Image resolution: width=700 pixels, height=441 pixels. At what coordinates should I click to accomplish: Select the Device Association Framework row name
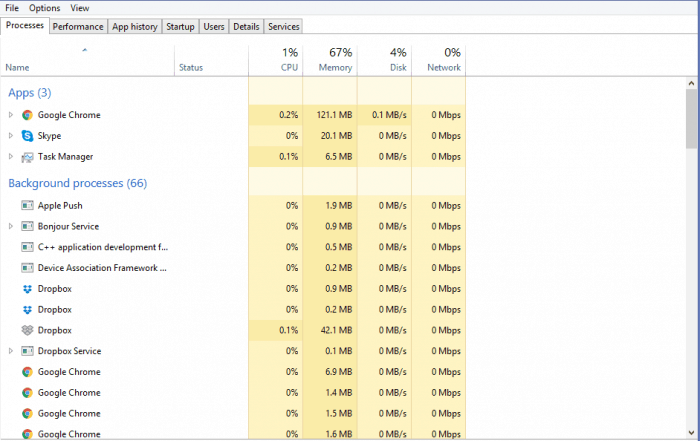coord(102,268)
